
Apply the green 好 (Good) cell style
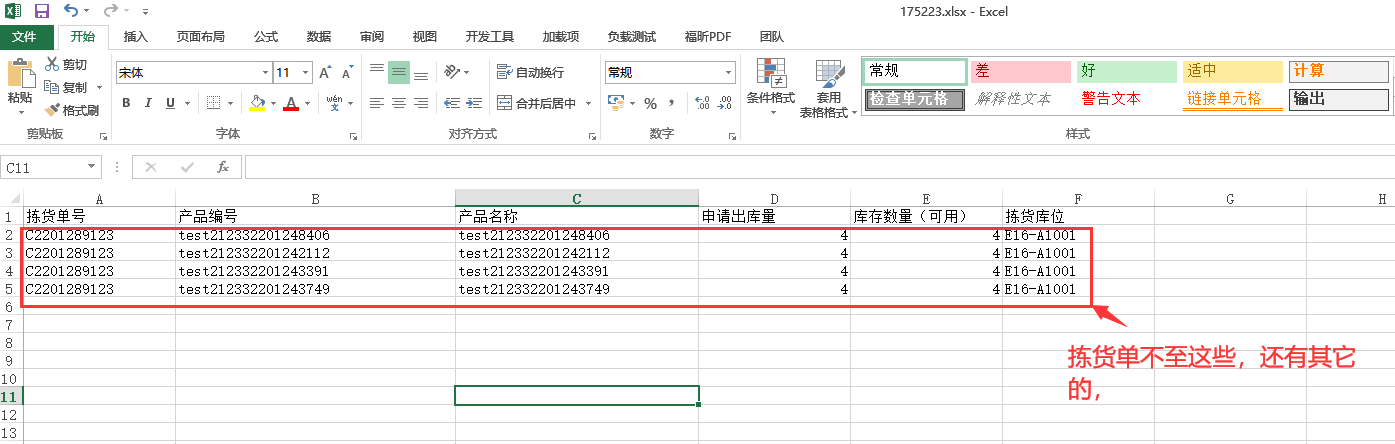coord(1126,71)
